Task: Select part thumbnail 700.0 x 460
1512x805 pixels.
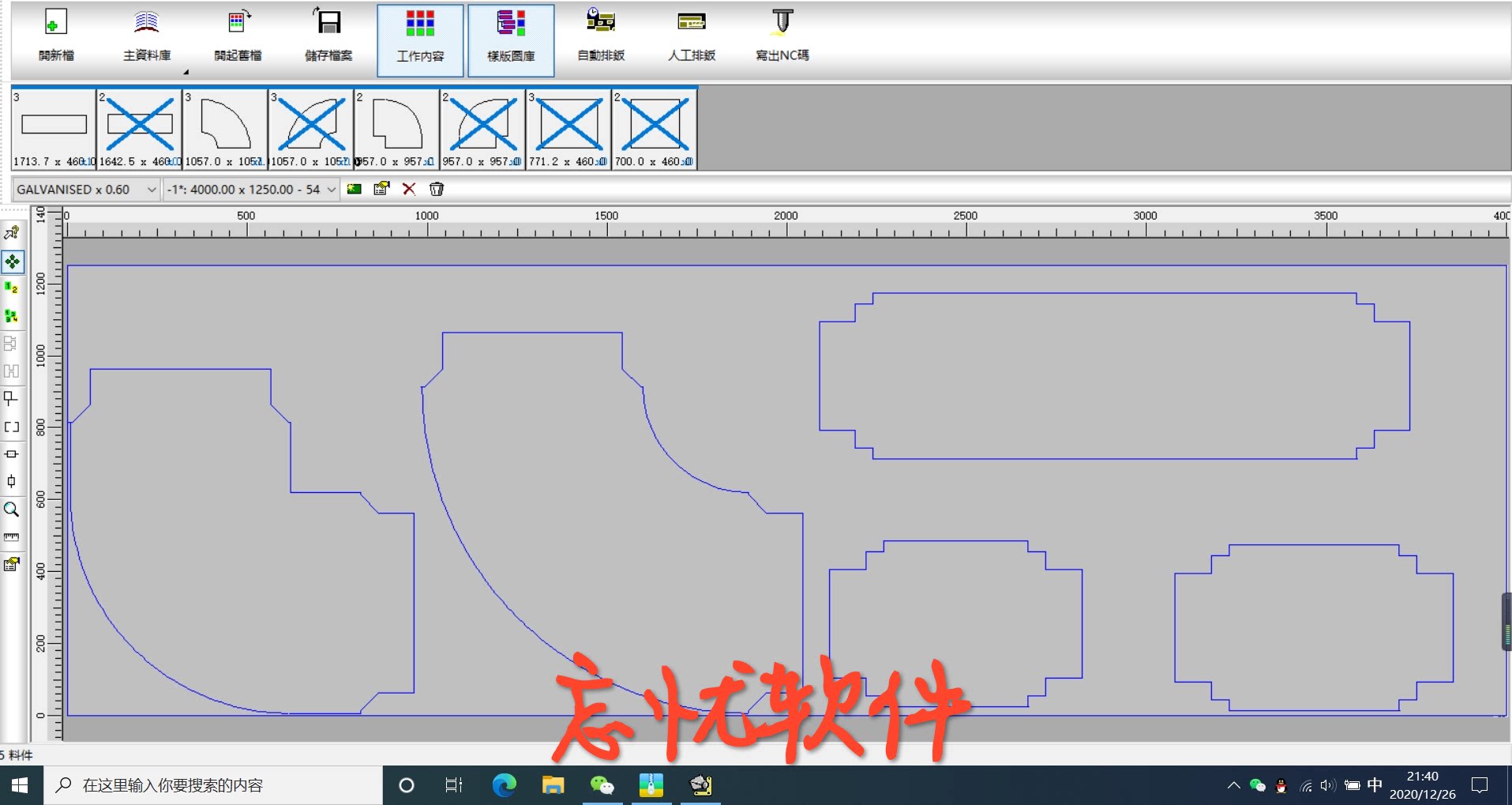Action: (655, 129)
